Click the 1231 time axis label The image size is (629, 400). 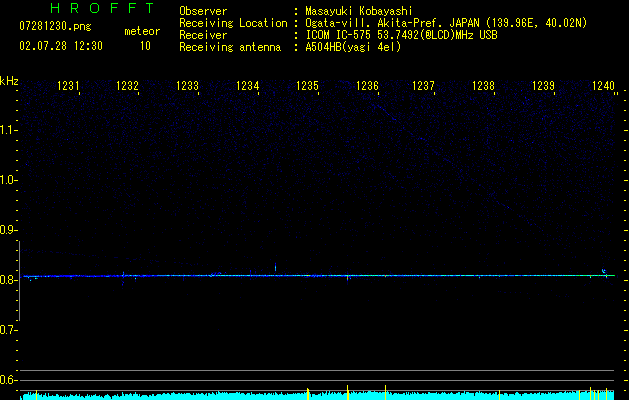(x=68, y=85)
